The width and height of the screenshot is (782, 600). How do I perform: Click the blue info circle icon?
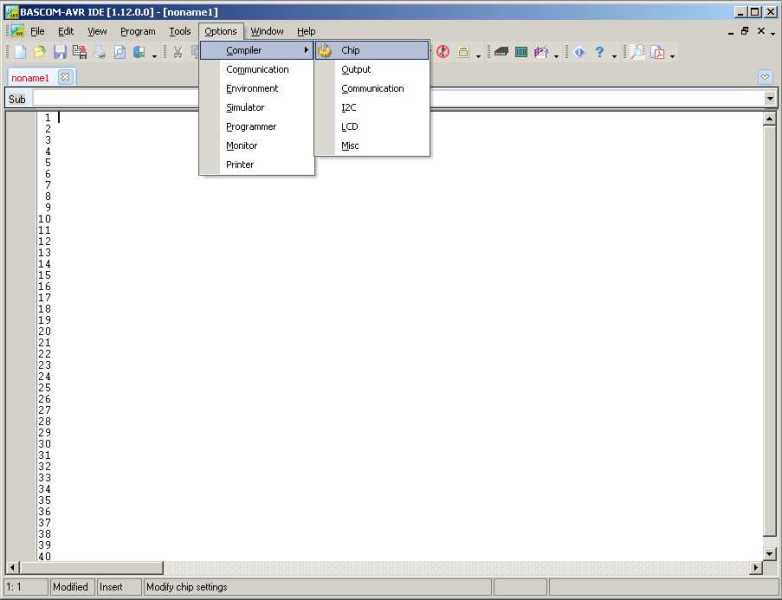(x=579, y=51)
